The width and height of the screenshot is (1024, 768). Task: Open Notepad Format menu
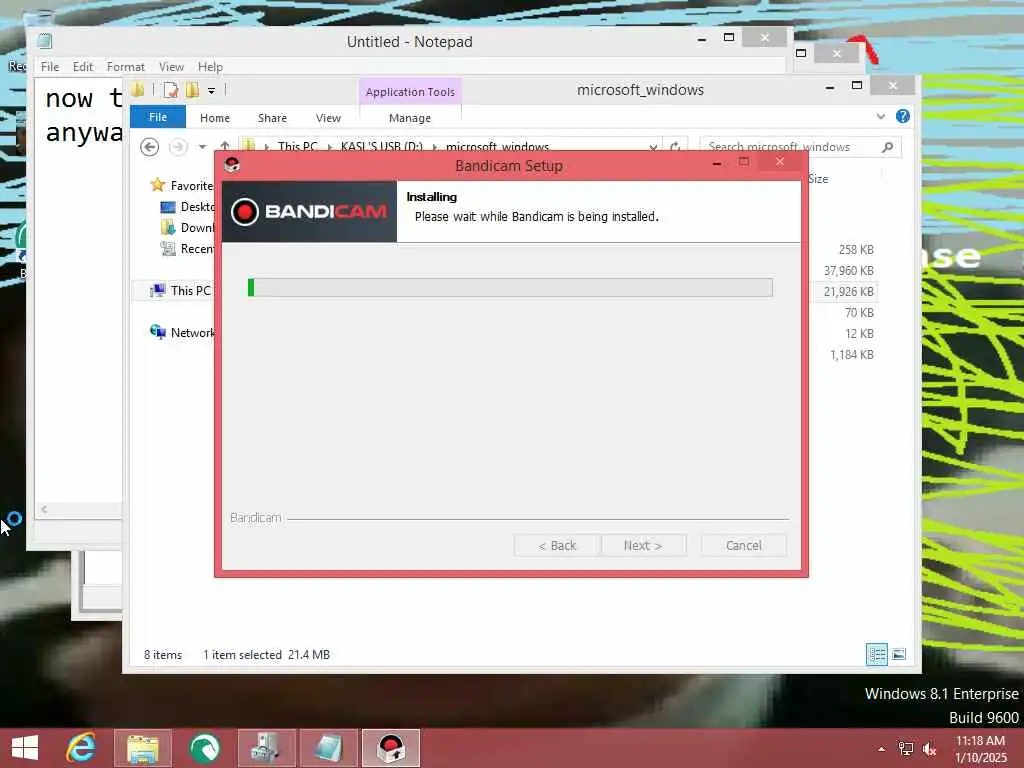[x=125, y=67]
